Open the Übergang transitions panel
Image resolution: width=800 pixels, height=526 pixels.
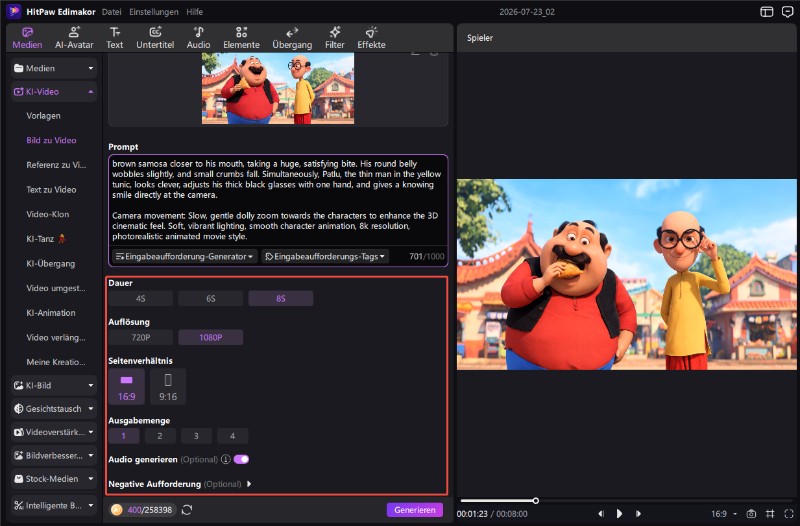(292, 38)
